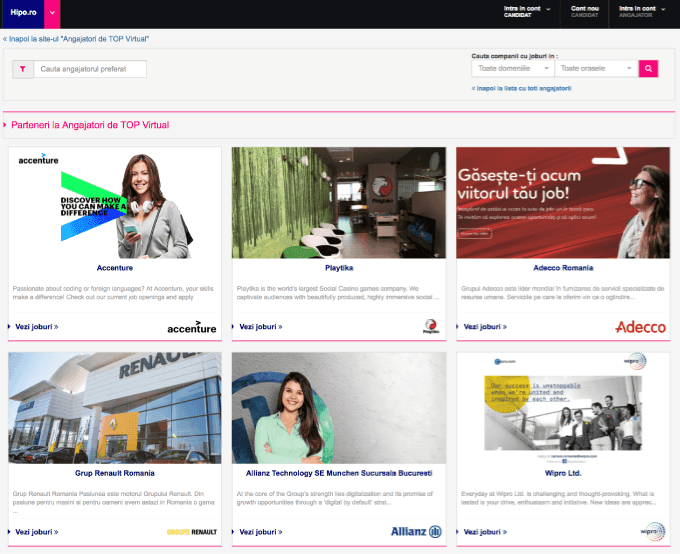Click the Playtika company title
This screenshot has height=554, width=680.
point(339,268)
